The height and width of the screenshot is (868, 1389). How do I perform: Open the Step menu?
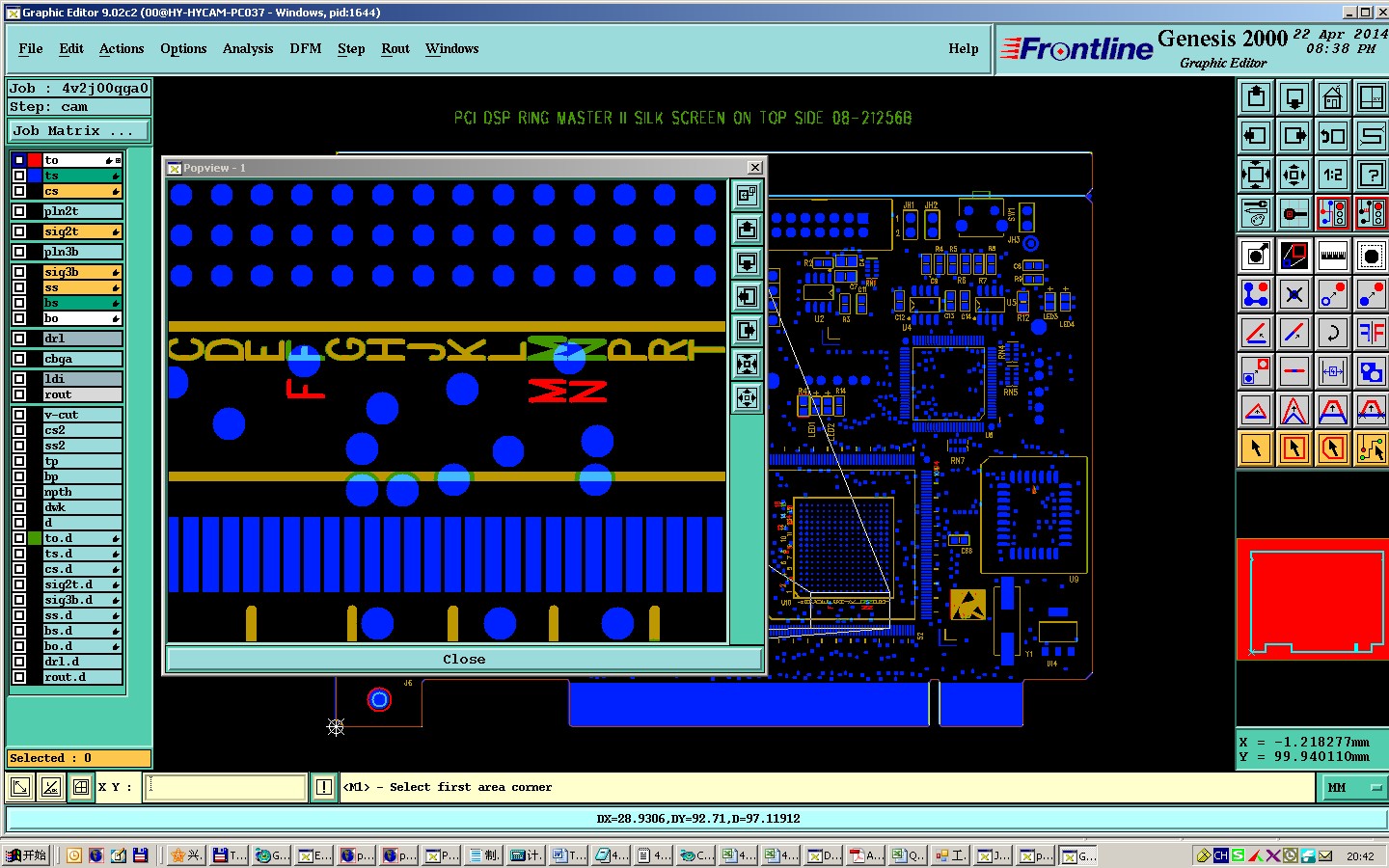pos(351,48)
